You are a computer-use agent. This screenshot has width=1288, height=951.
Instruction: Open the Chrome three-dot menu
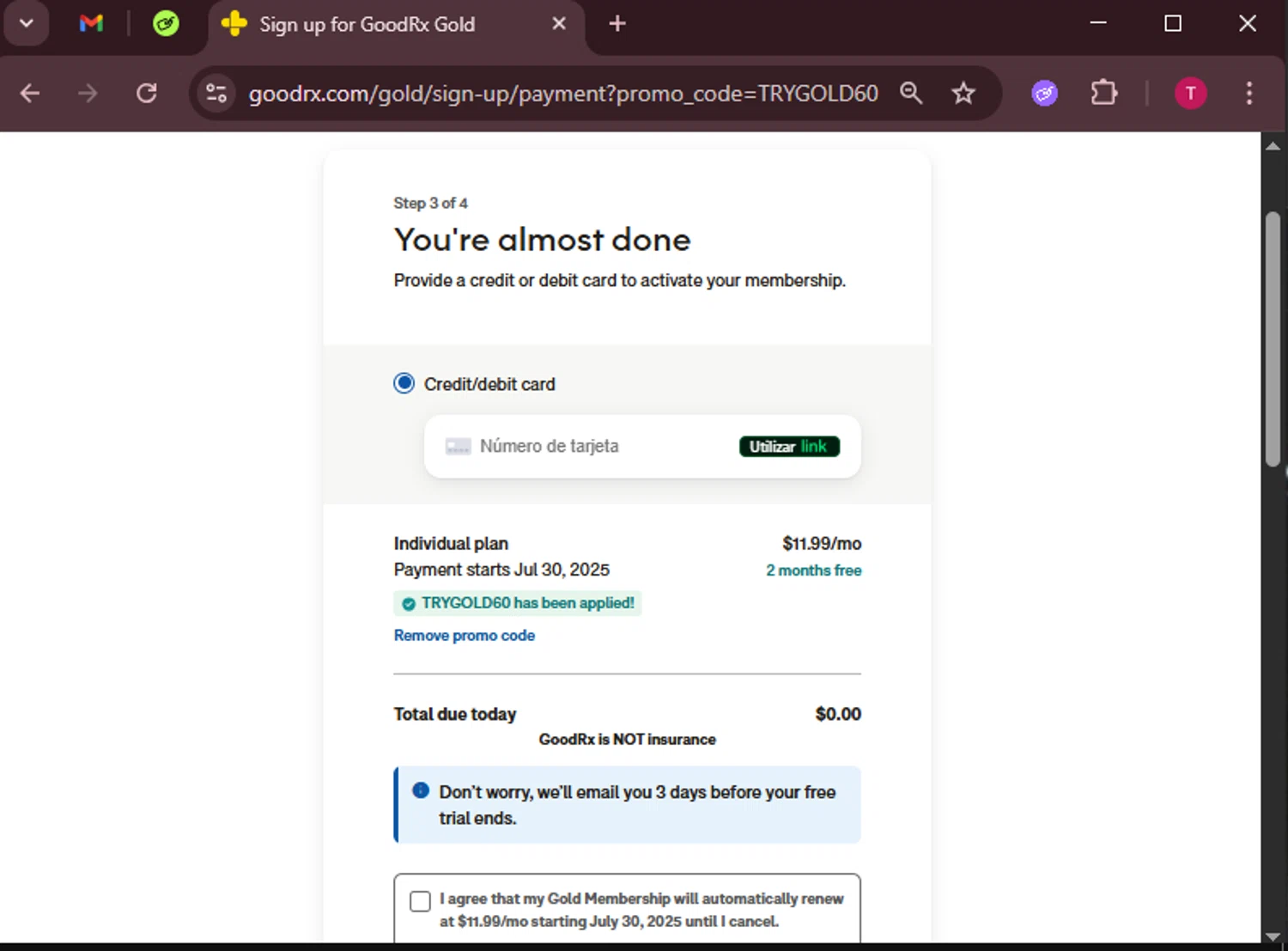coord(1249,93)
